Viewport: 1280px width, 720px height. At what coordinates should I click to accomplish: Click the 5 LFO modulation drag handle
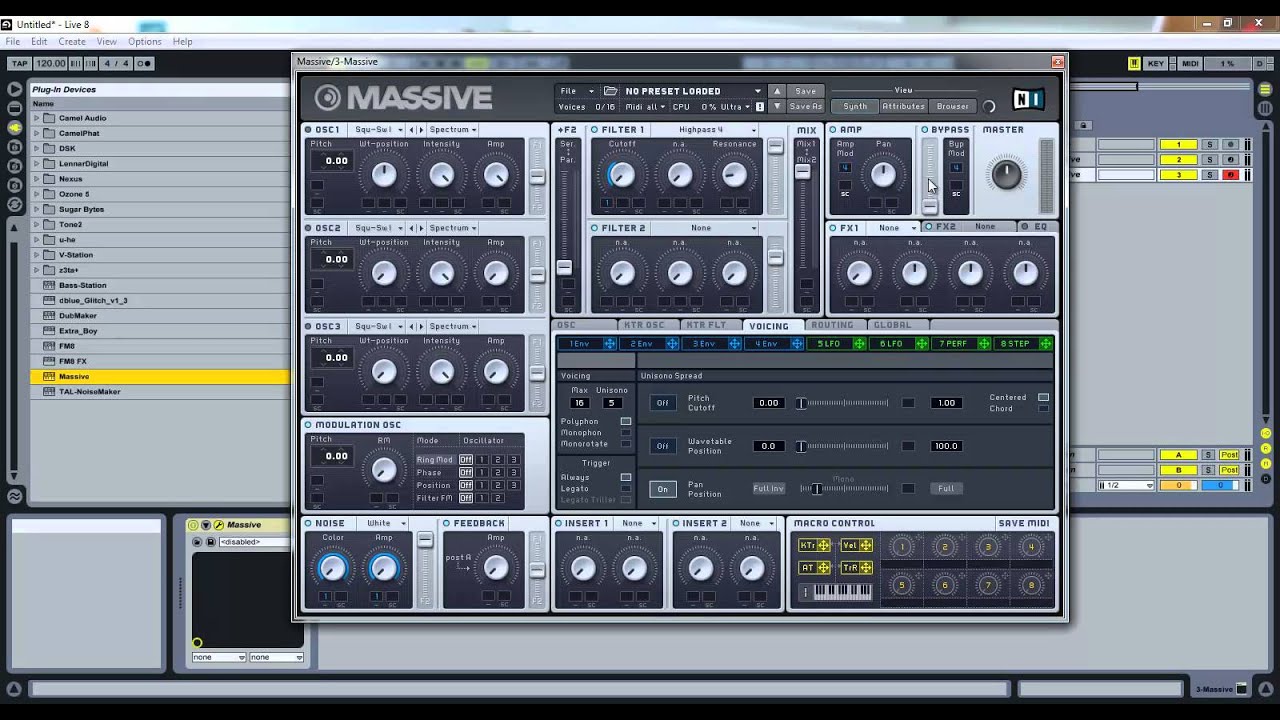click(859, 344)
